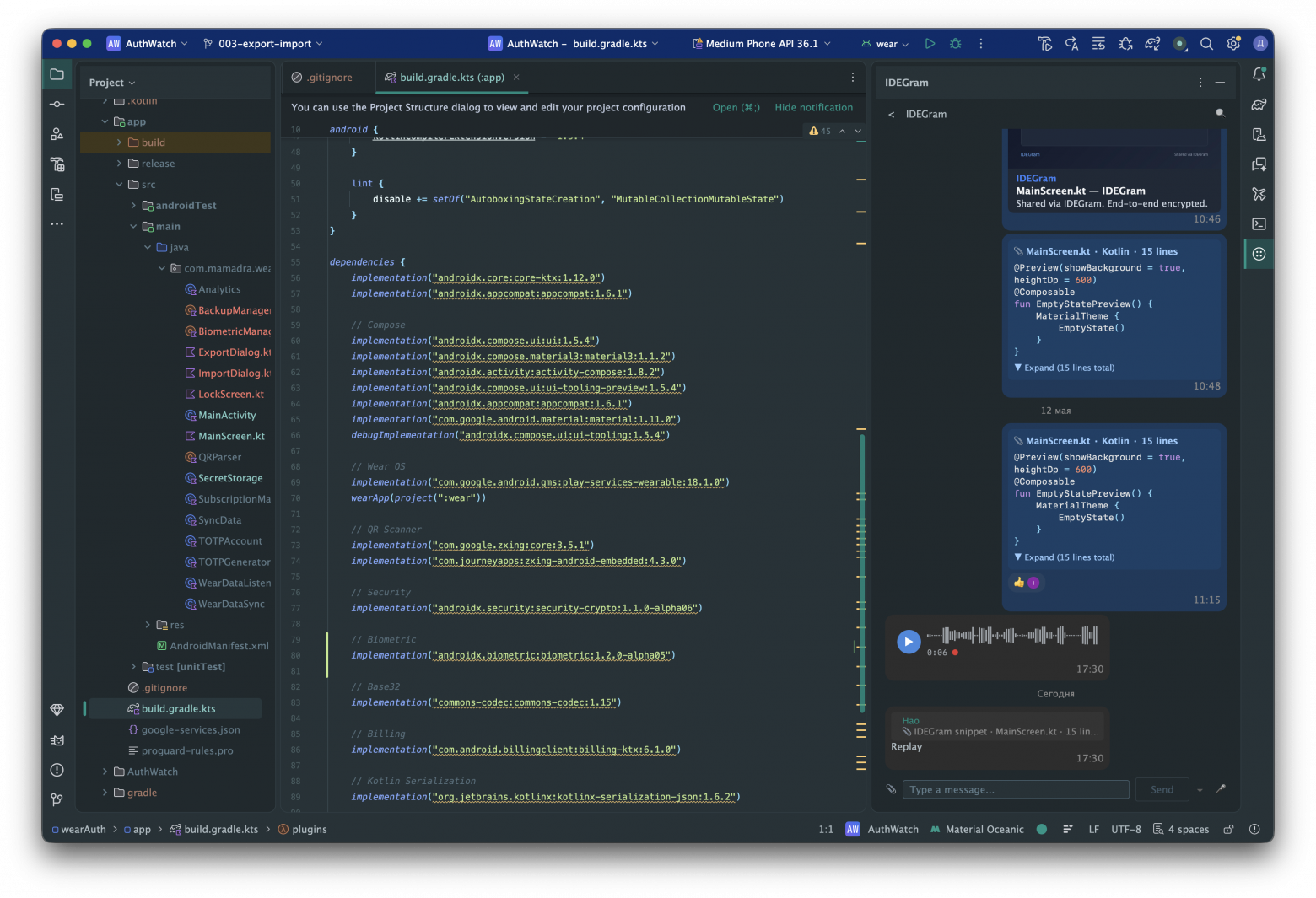The image size is (1316, 898).
Task: Search messages in IDEGram chat
Action: pyautogui.click(x=1220, y=113)
